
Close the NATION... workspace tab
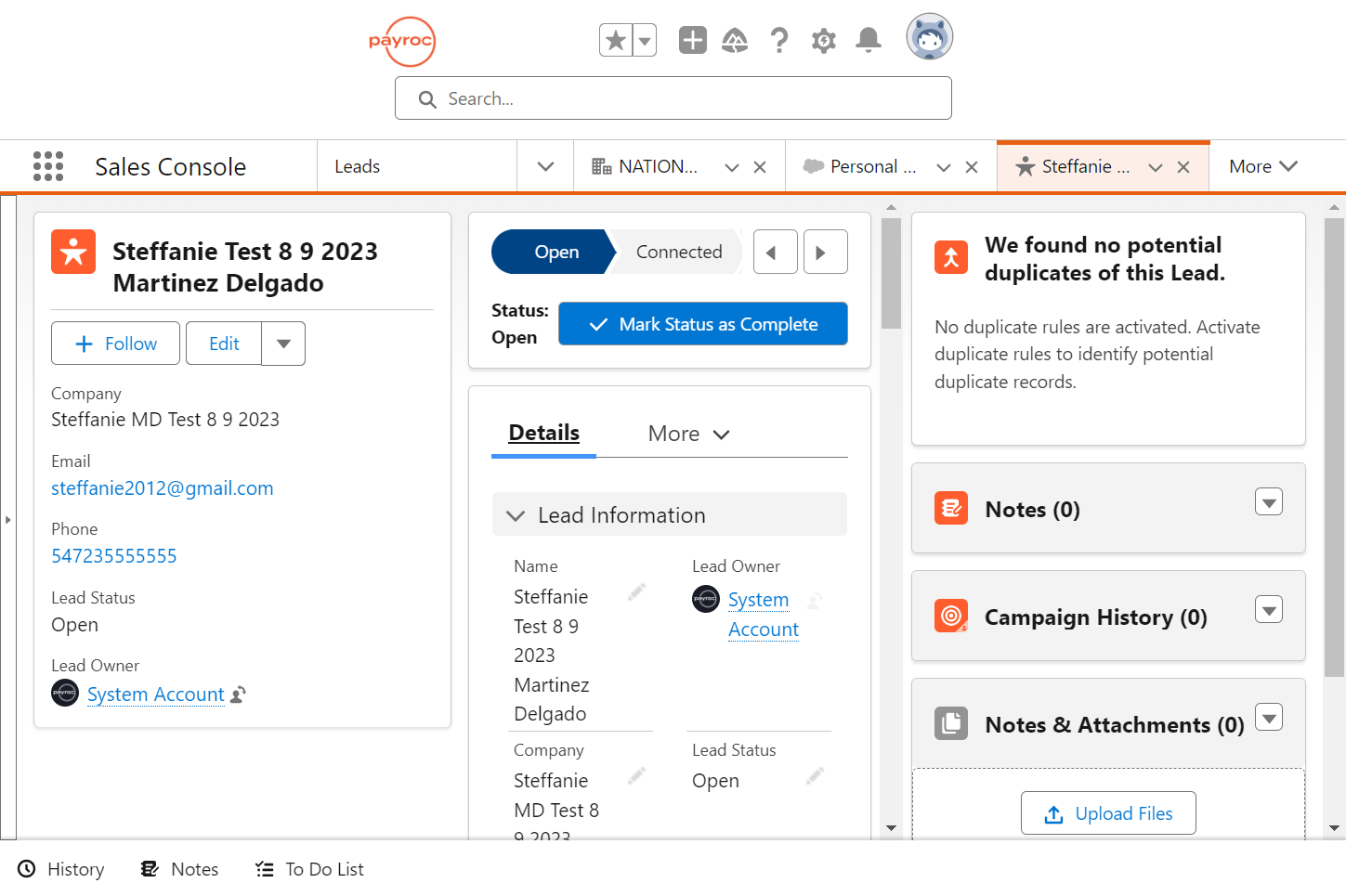point(760,167)
